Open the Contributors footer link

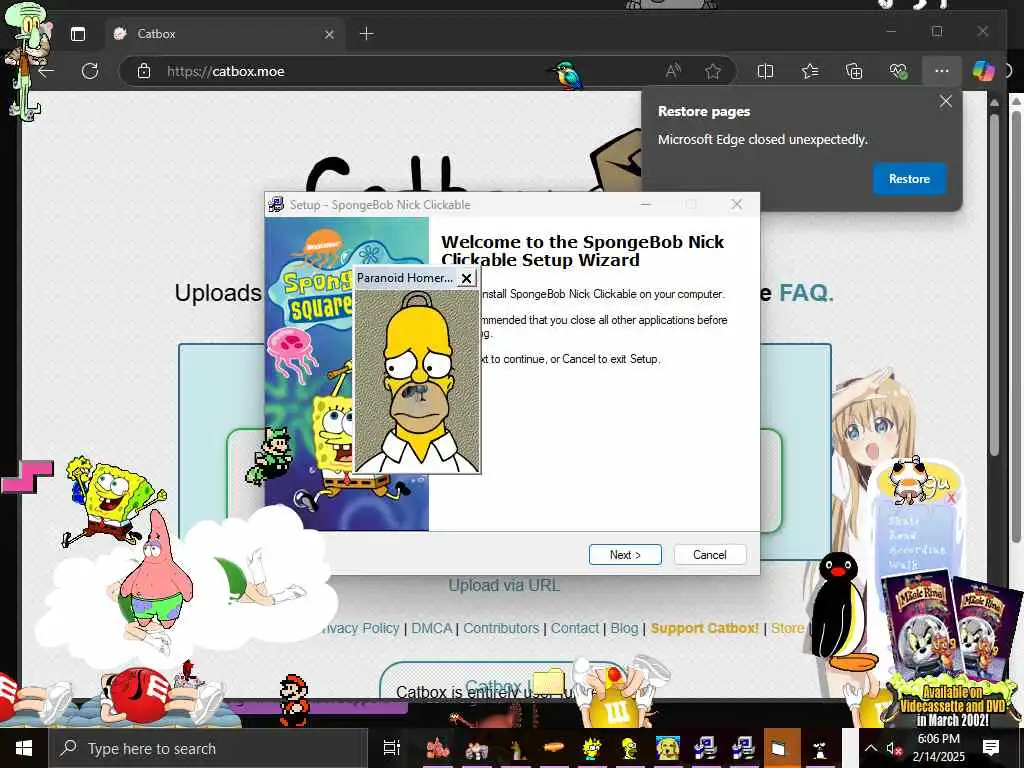pos(501,628)
